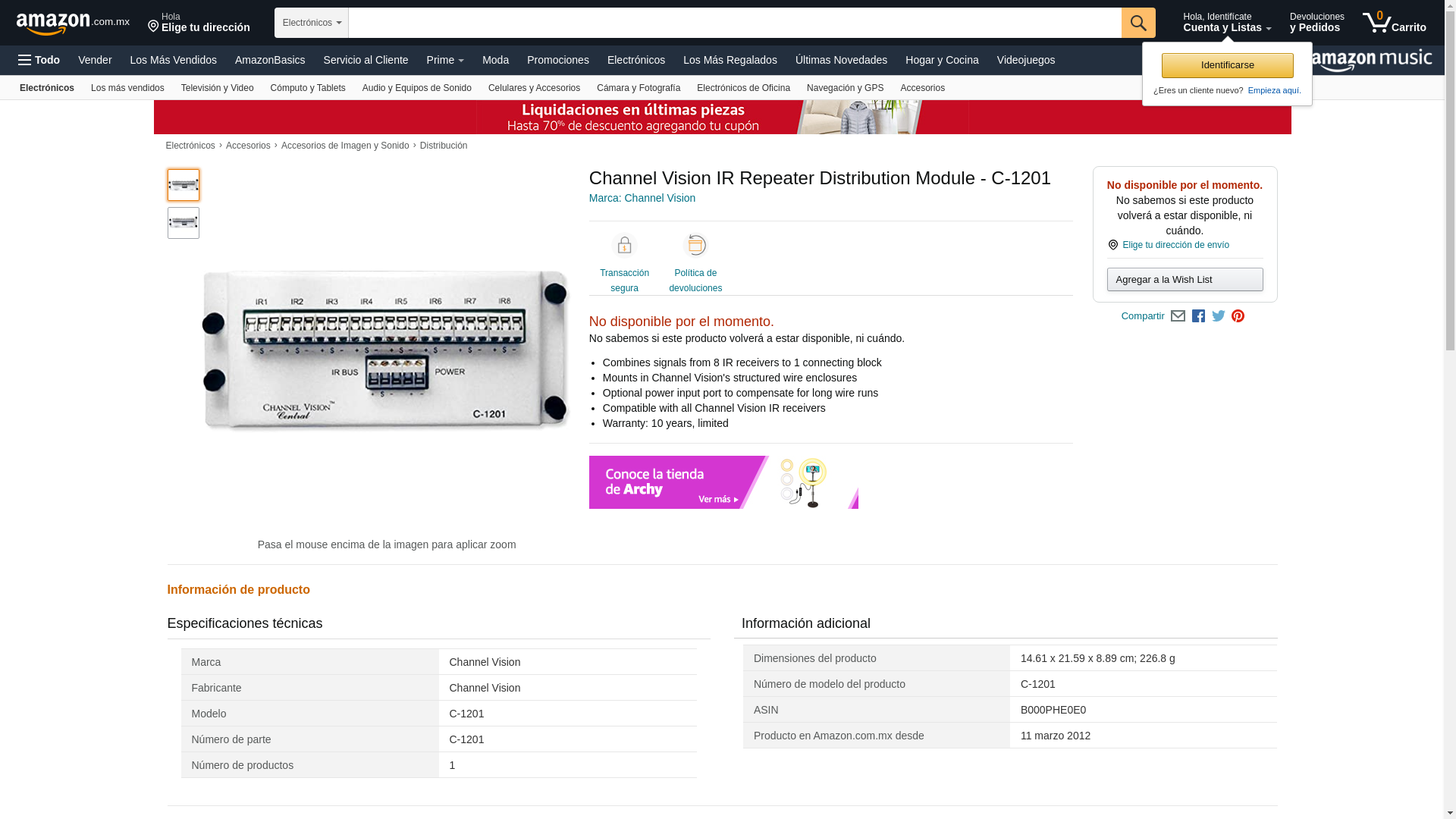
Task: Open the Marca: Channel Vision link
Action: point(642,198)
